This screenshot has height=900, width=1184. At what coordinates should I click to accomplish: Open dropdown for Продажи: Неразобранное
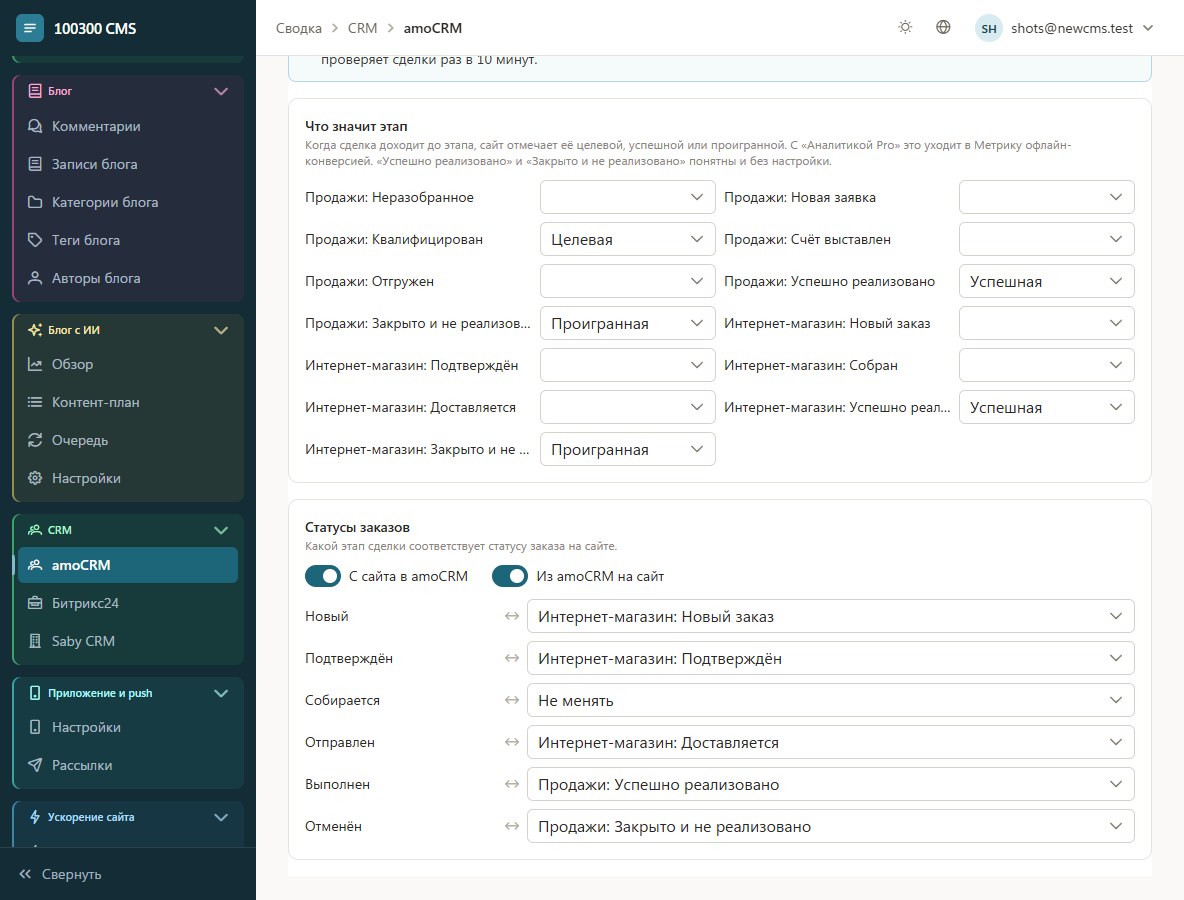coord(627,197)
